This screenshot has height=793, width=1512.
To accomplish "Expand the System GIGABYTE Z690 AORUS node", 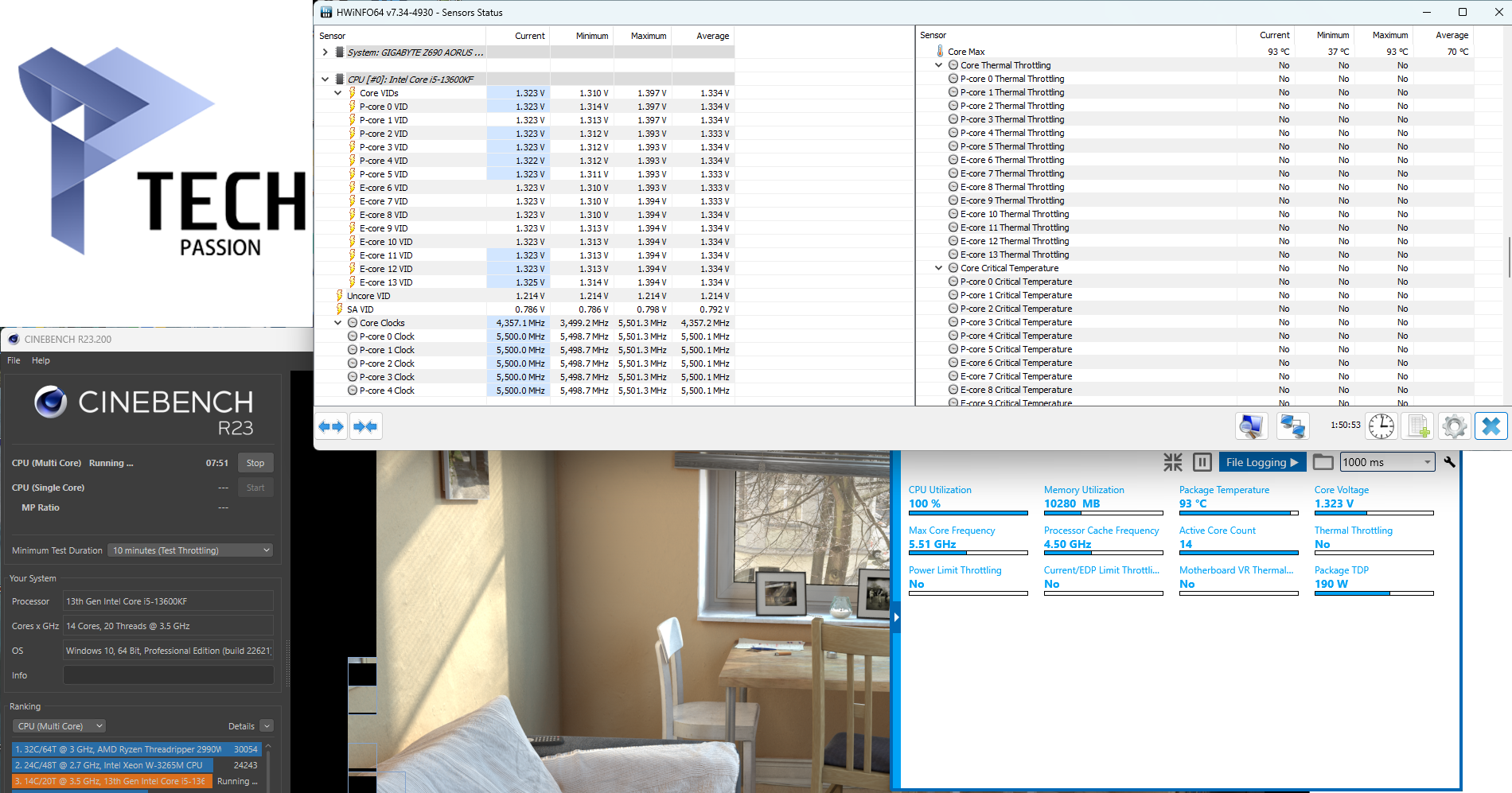I will pyautogui.click(x=325, y=52).
